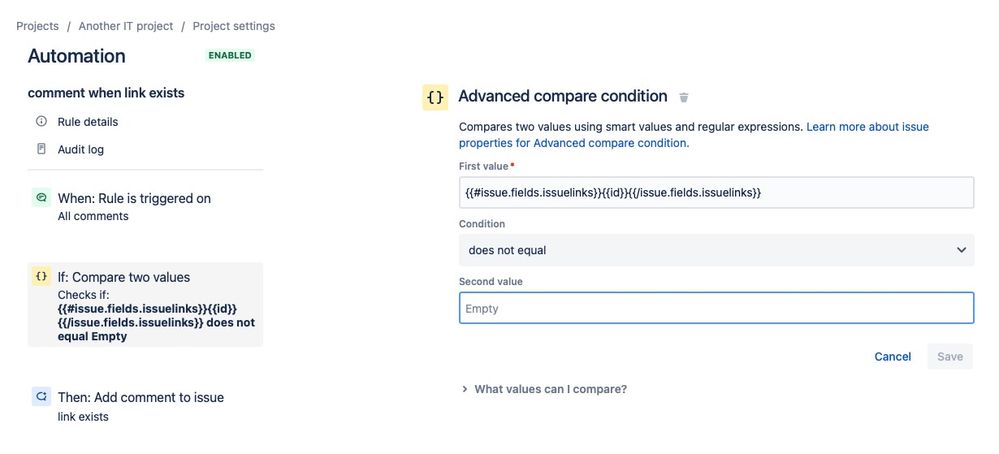The height and width of the screenshot is (454, 999).
Task: Go to Projects breadcrumb
Action: click(x=37, y=26)
